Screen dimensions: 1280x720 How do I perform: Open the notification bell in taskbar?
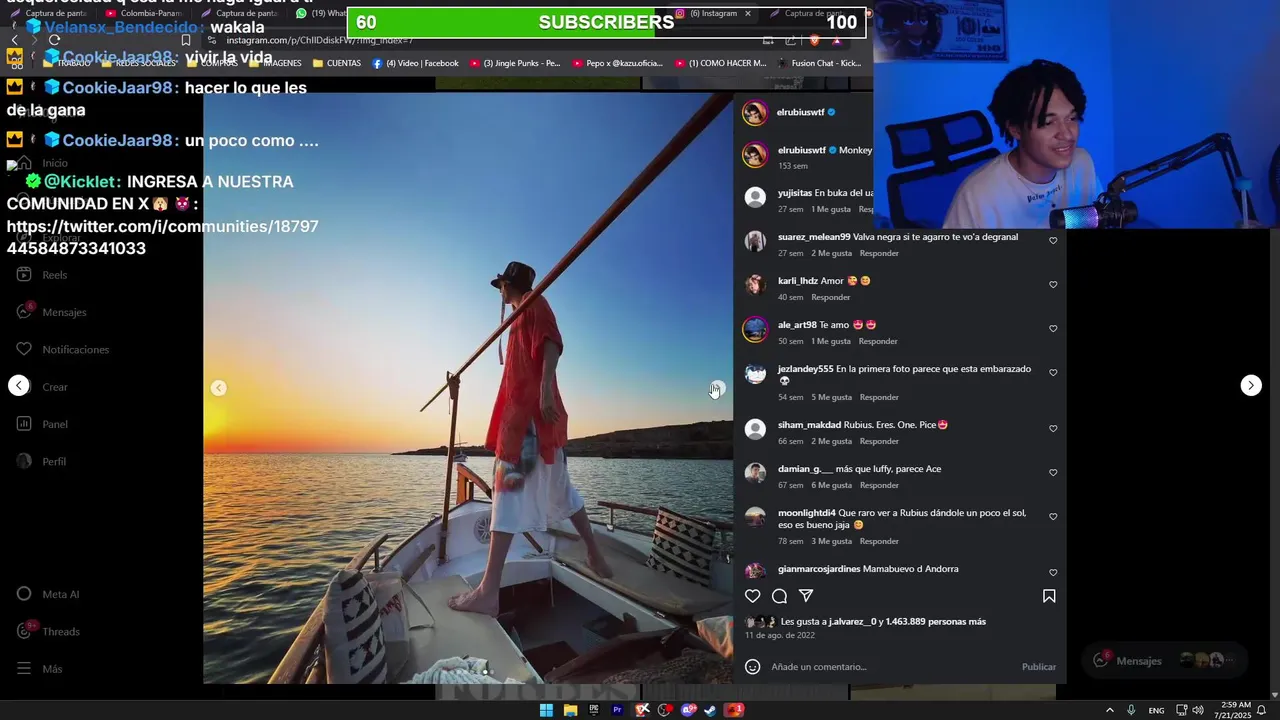[1262, 710]
